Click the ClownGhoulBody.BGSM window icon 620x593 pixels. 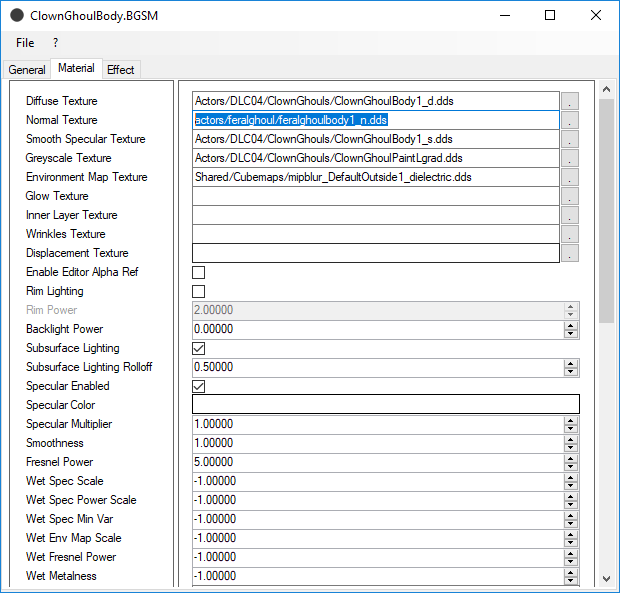click(x=17, y=15)
